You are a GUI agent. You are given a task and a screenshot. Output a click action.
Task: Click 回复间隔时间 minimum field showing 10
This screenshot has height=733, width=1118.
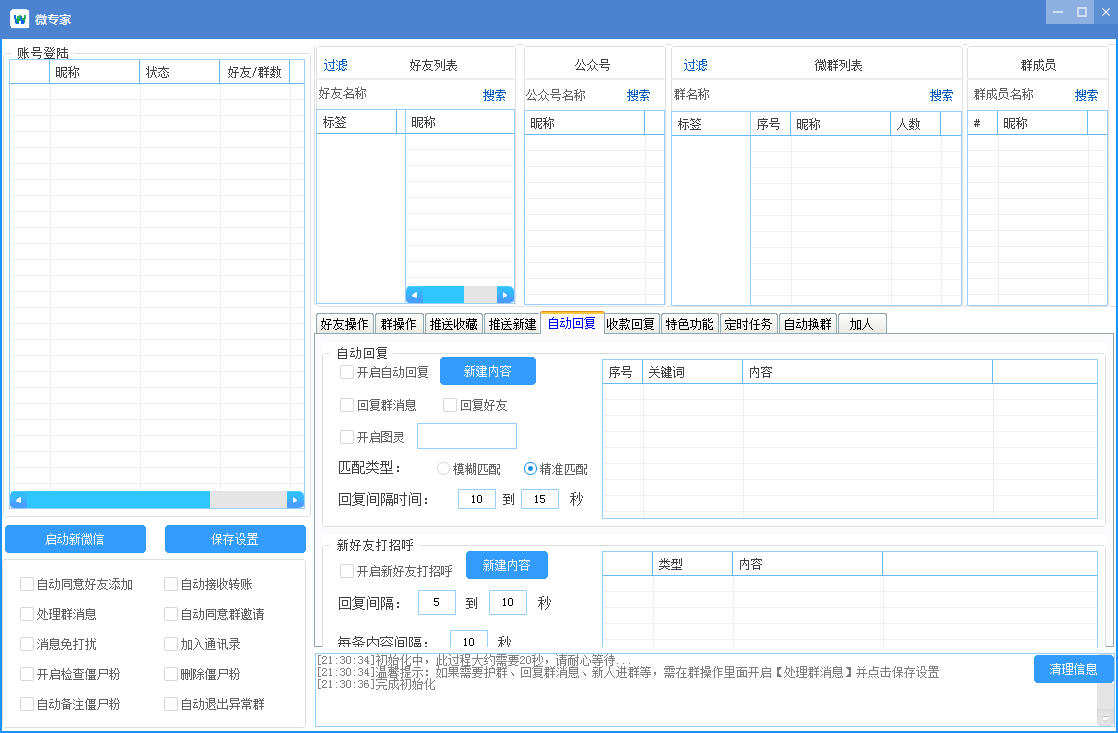click(477, 499)
